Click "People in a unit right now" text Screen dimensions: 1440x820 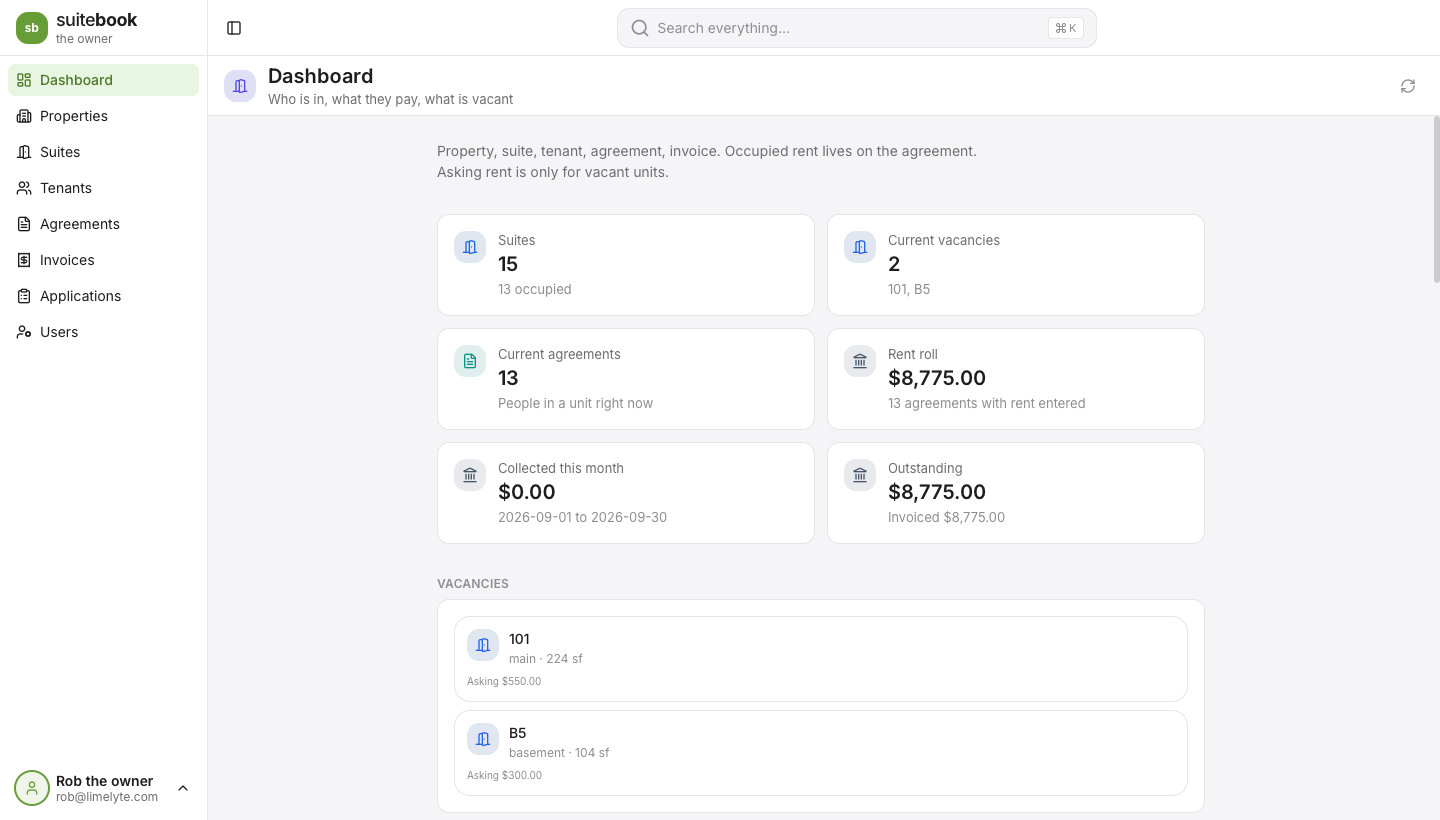tap(575, 403)
